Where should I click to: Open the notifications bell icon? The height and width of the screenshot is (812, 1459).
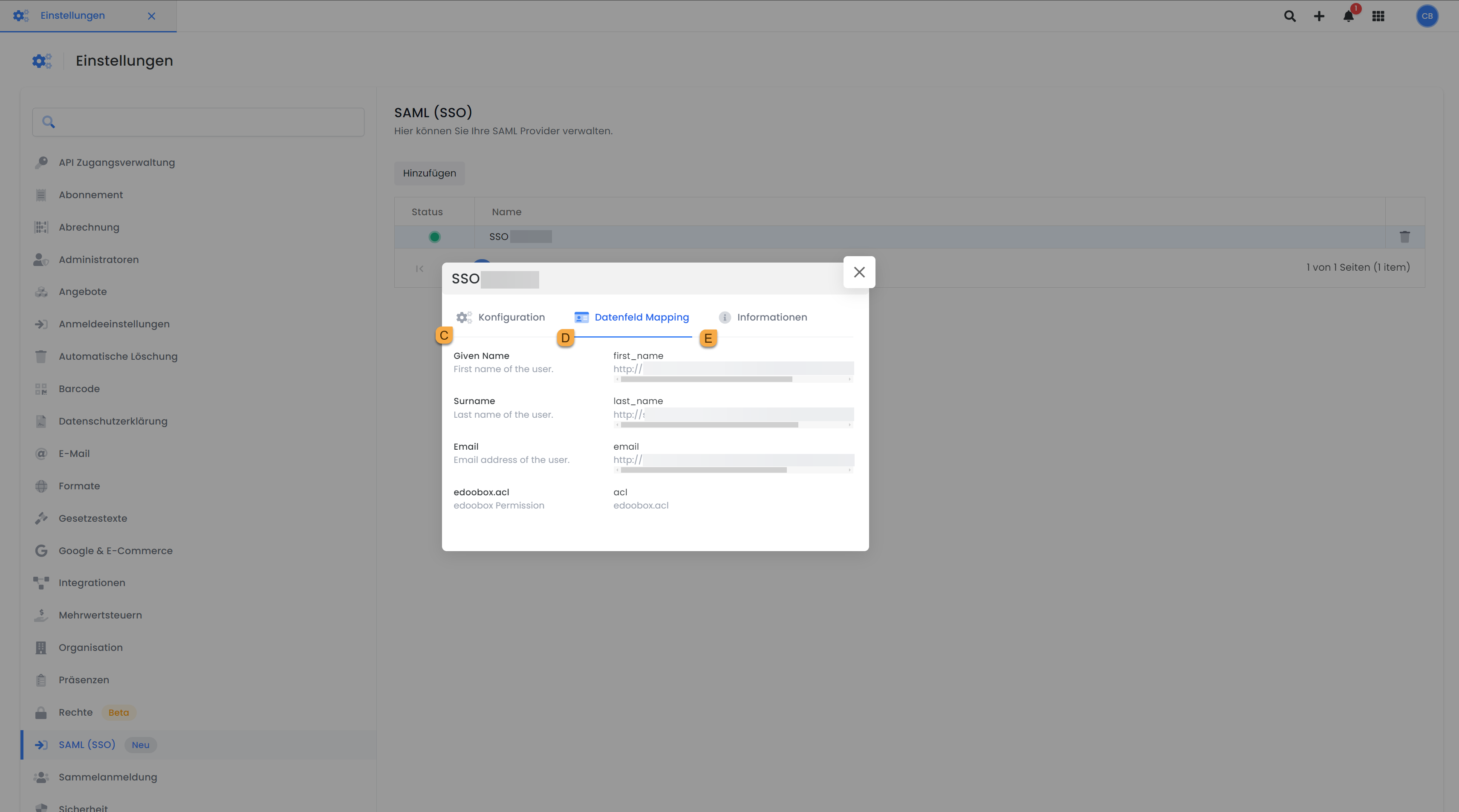pos(1349,16)
